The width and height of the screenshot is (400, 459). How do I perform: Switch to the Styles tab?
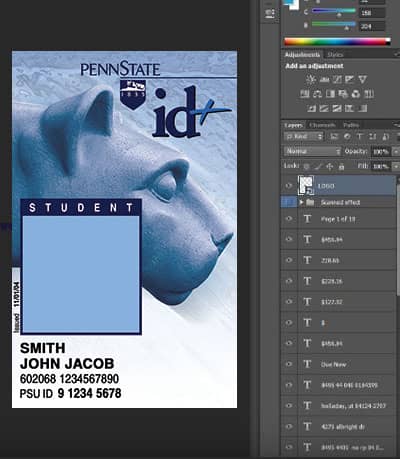coord(335,54)
